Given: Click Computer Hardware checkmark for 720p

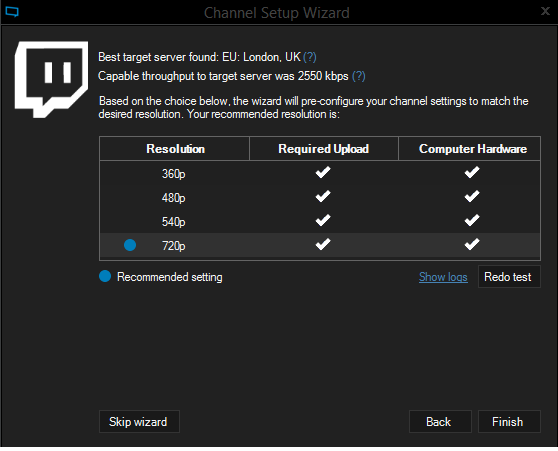Looking at the screenshot, I should tap(472, 244).
